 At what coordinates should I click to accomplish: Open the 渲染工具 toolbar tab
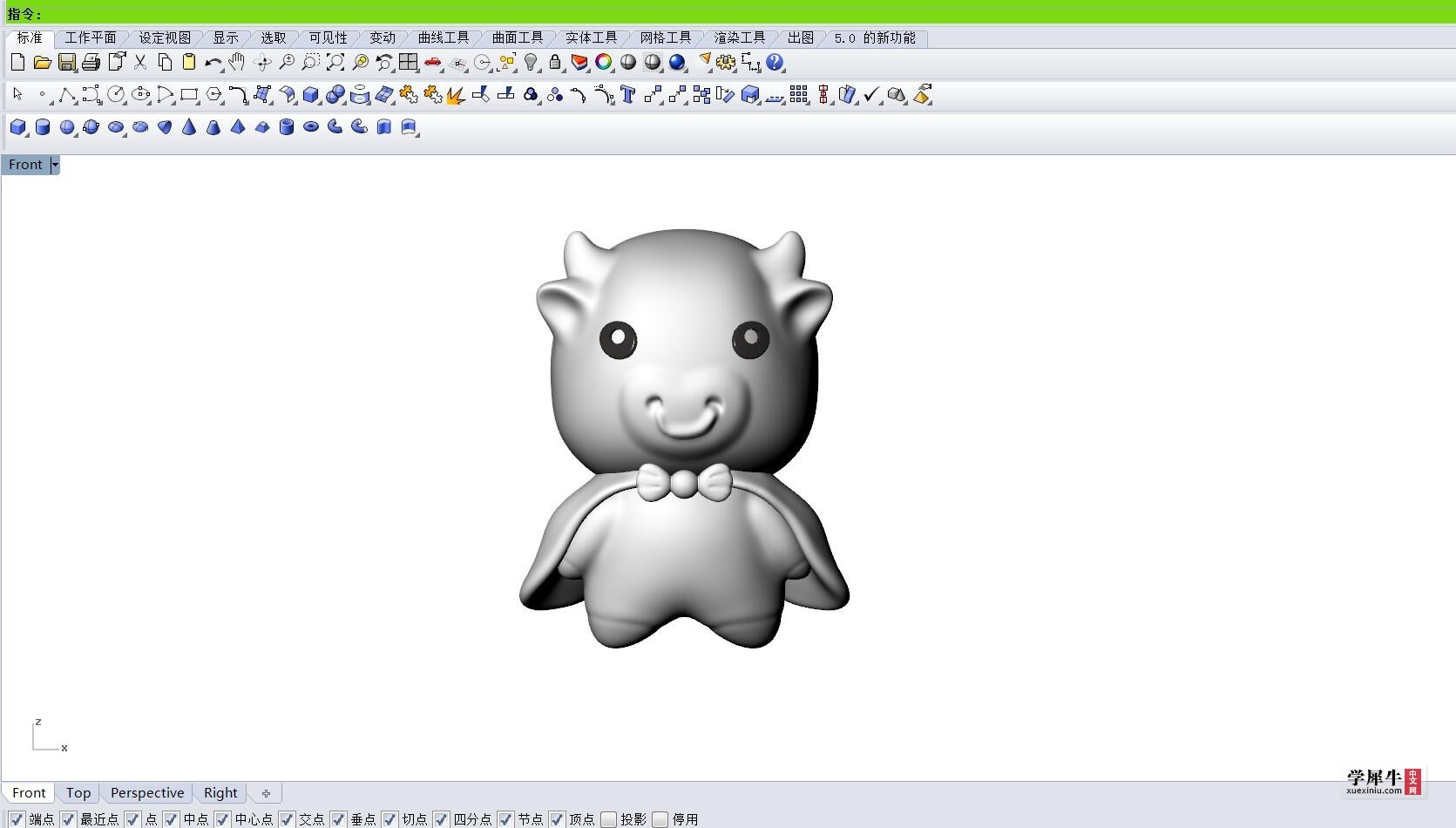(x=740, y=38)
